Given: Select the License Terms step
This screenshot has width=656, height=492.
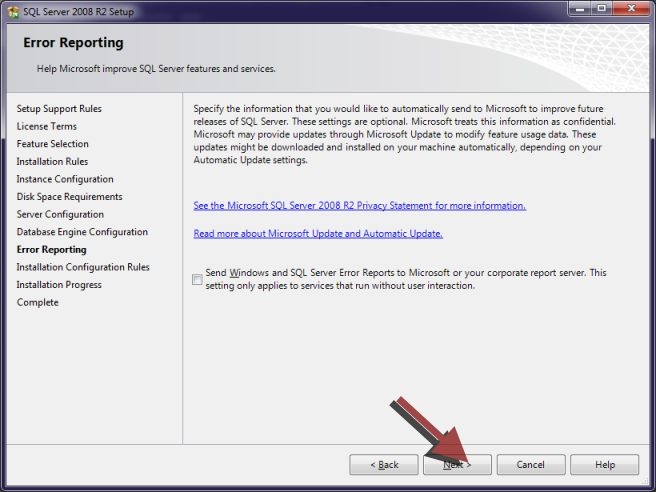Looking at the screenshot, I should tap(47, 126).
